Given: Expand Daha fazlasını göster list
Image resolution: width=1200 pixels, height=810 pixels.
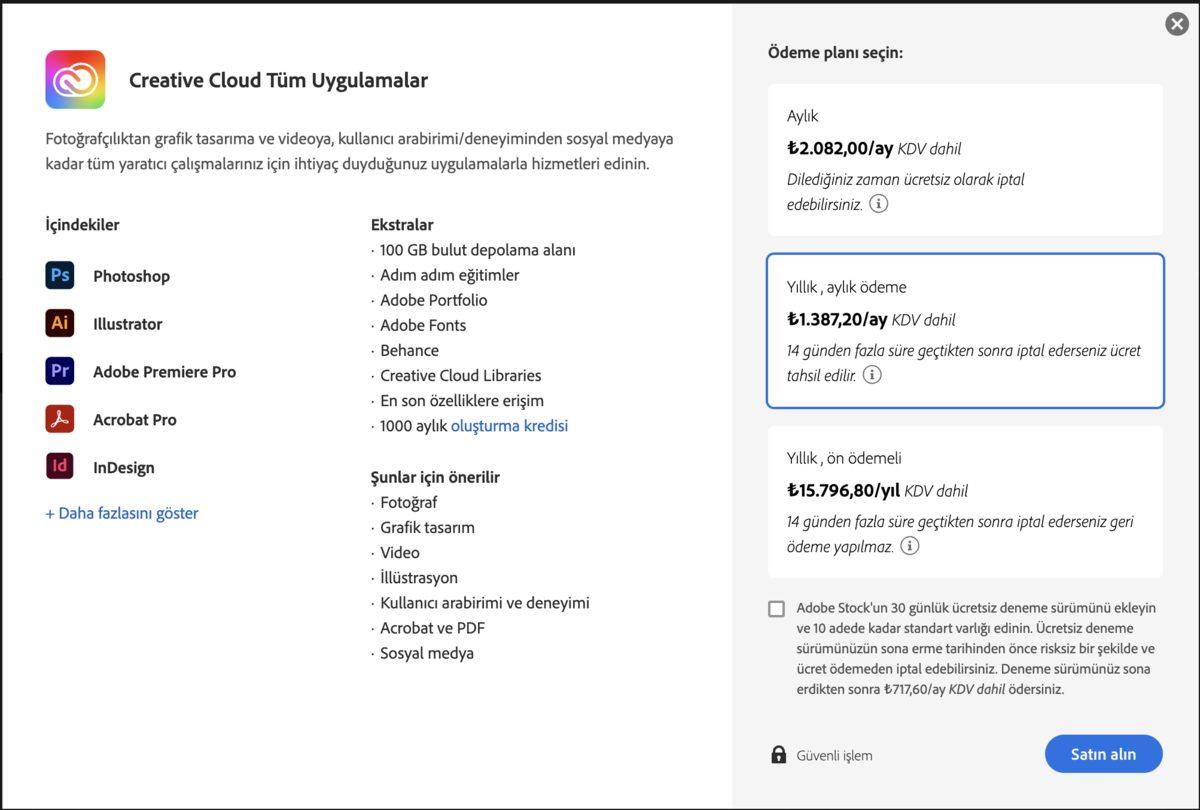Looking at the screenshot, I should point(121,513).
